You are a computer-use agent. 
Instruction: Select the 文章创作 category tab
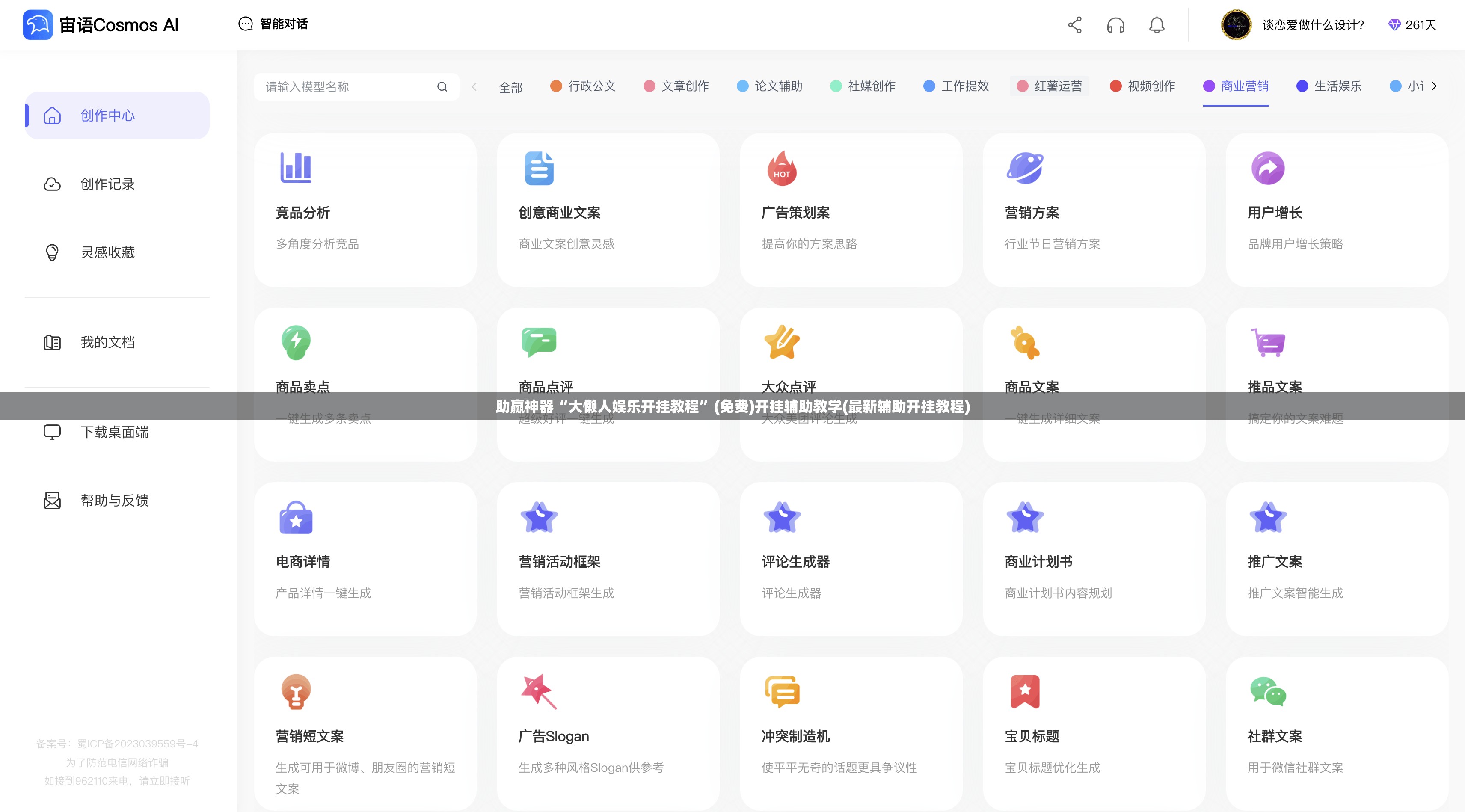point(676,86)
